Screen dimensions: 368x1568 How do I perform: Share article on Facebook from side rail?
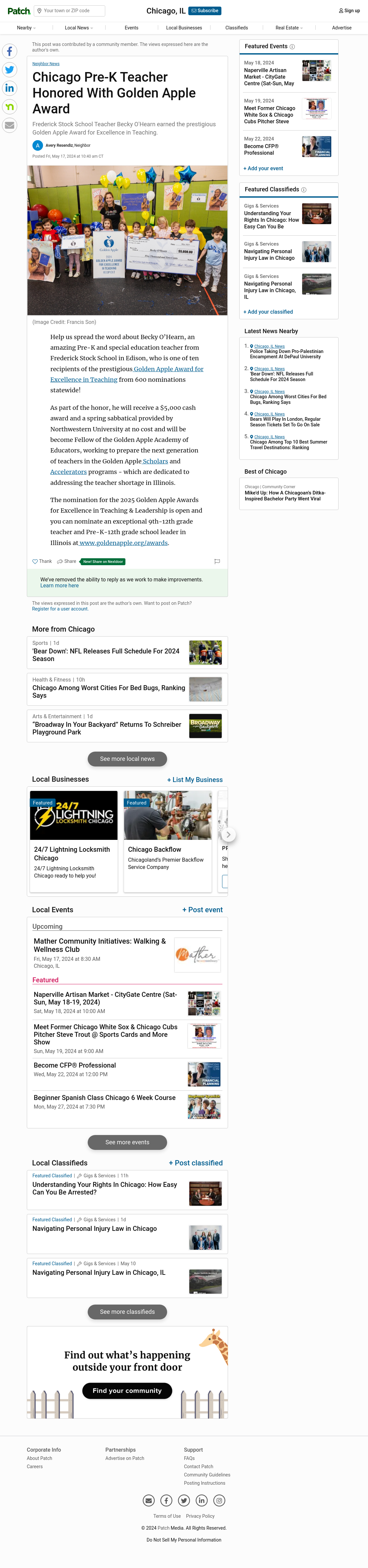tap(10, 51)
